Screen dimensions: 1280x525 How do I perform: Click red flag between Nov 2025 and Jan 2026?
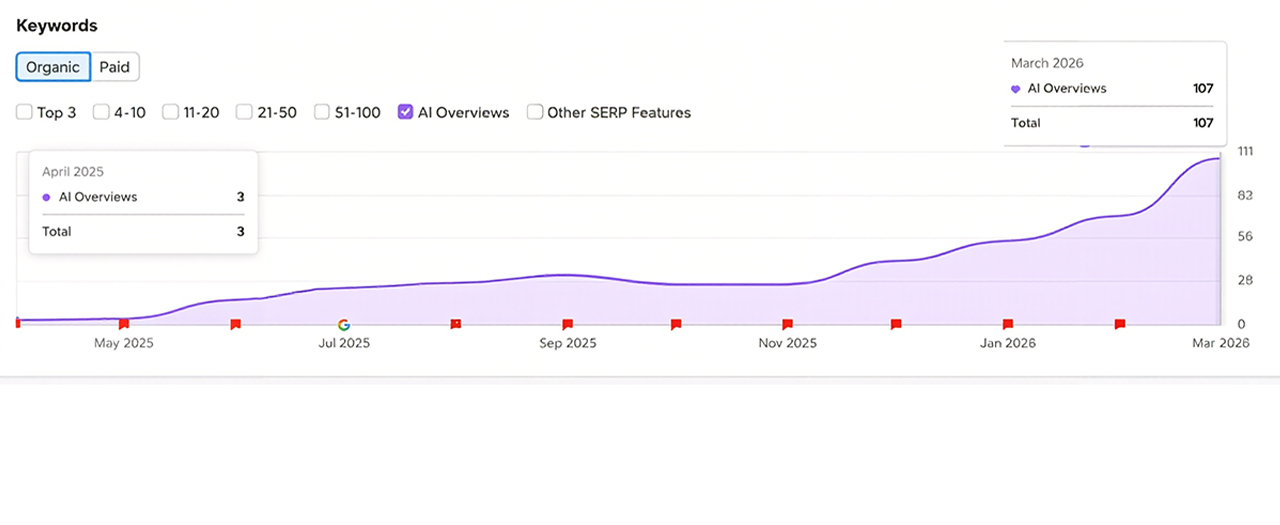896,324
